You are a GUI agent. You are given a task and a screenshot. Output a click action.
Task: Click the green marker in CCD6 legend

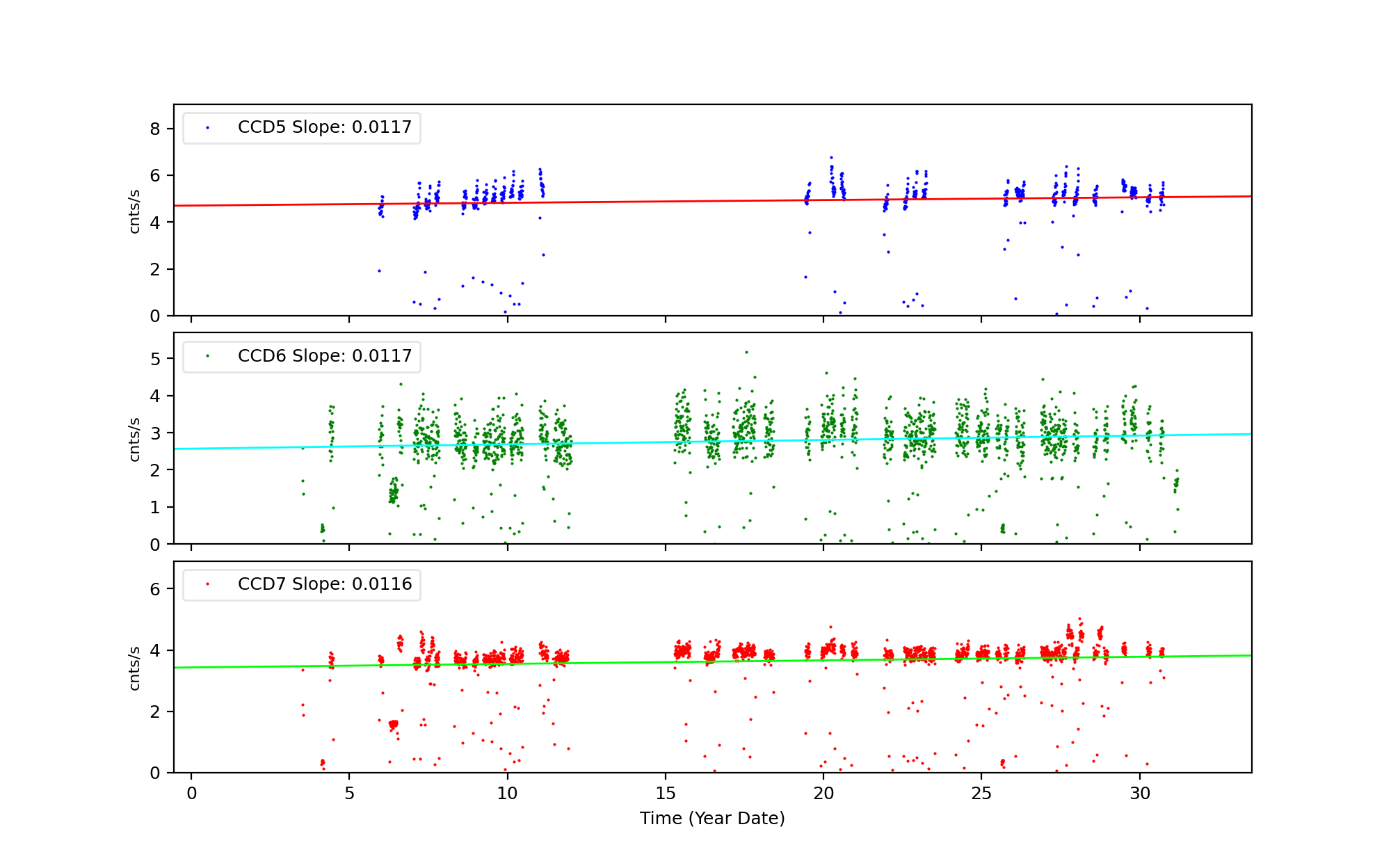coord(207,356)
